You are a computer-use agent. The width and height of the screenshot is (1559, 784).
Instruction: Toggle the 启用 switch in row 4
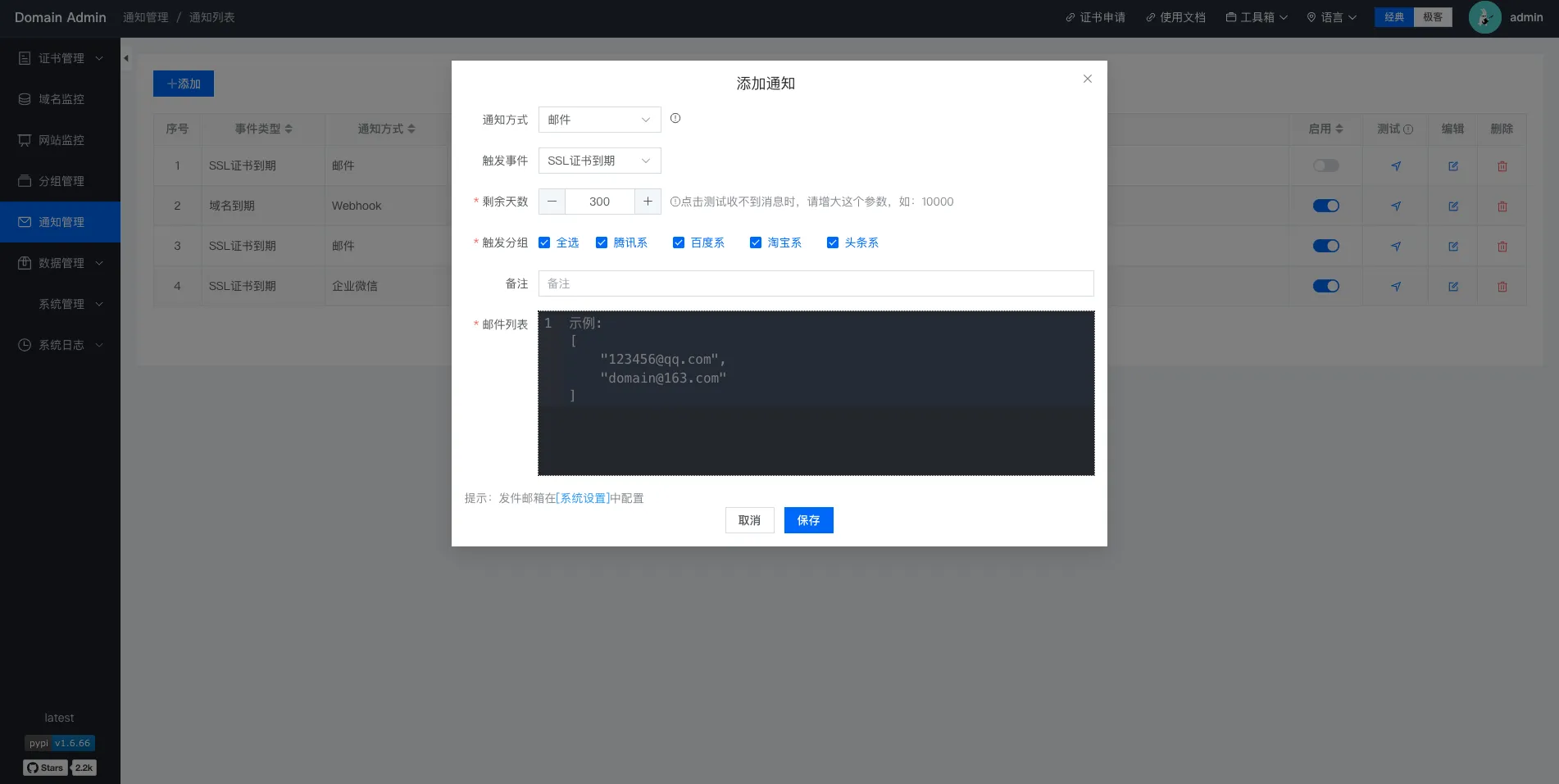tap(1325, 286)
